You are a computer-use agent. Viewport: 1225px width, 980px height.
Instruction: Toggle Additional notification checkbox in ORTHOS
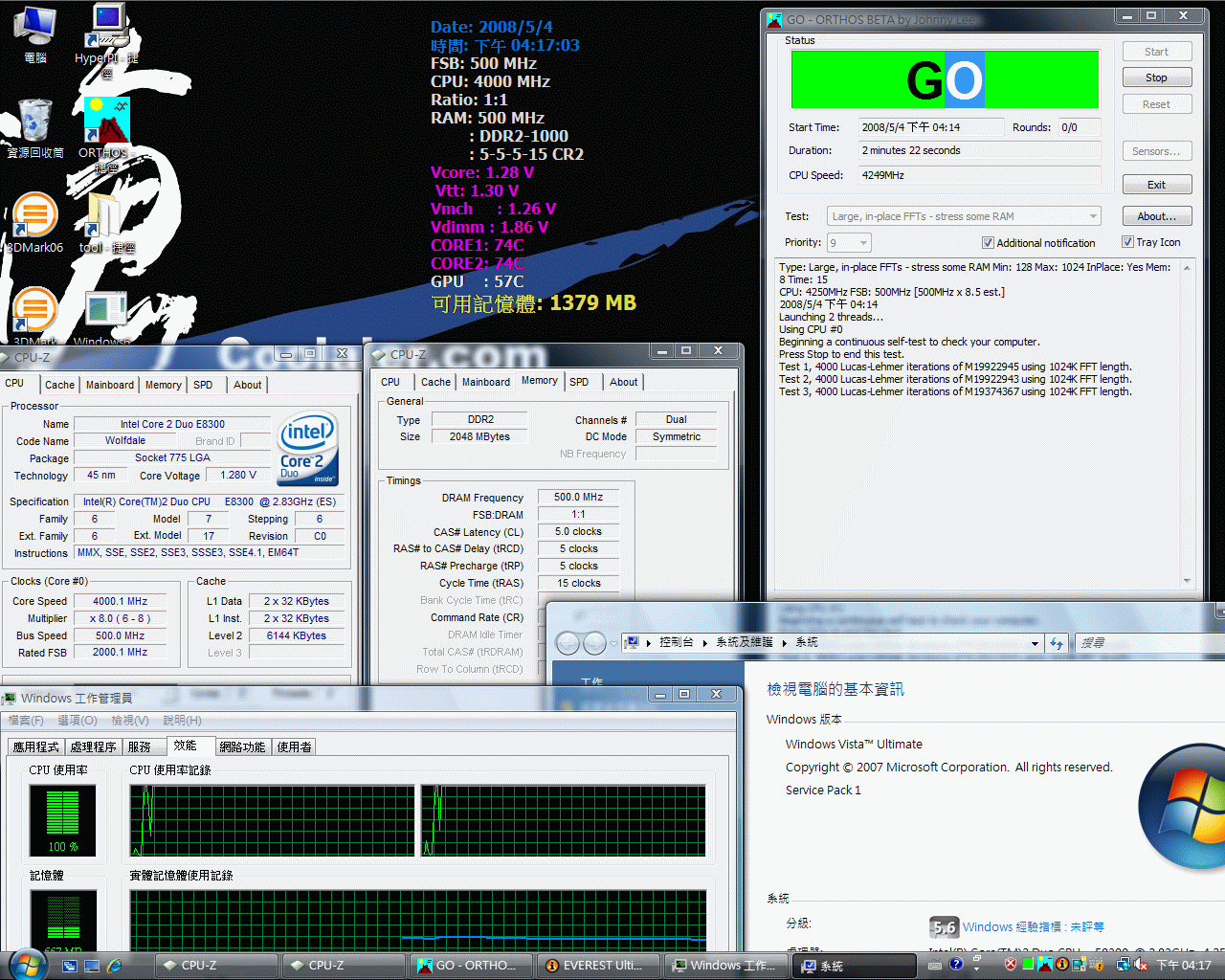click(988, 243)
